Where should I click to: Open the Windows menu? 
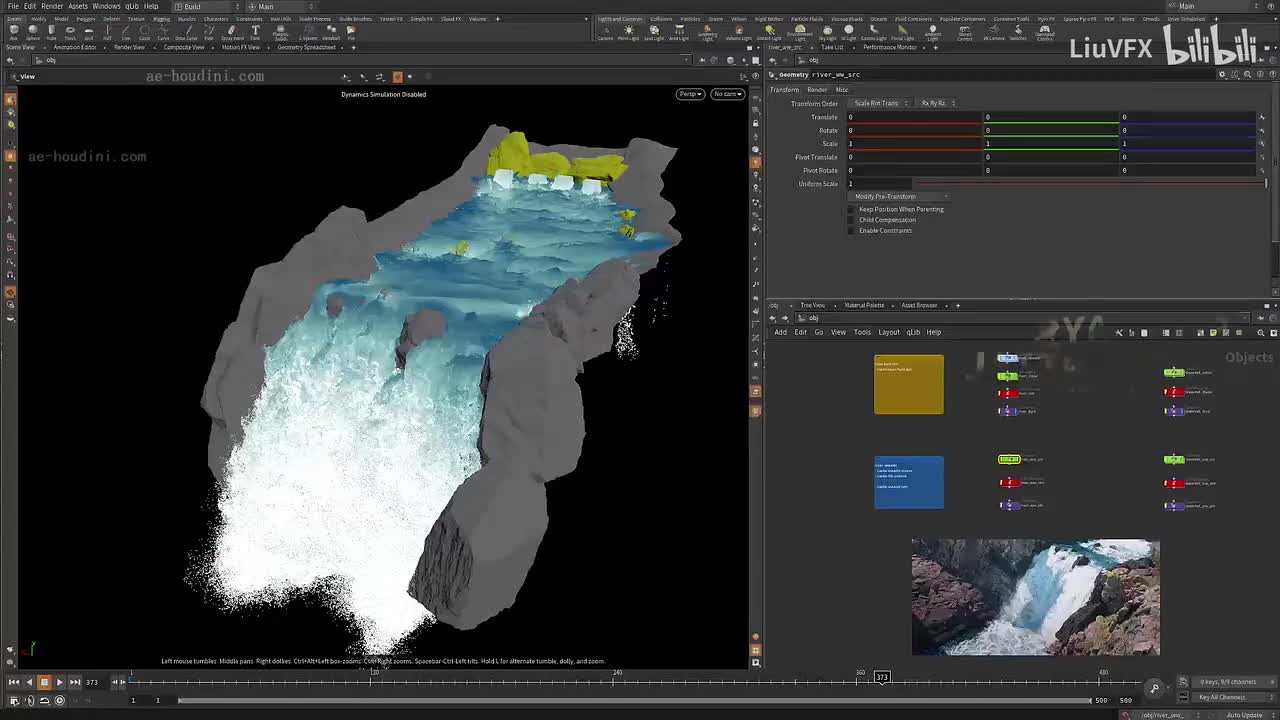106,6
